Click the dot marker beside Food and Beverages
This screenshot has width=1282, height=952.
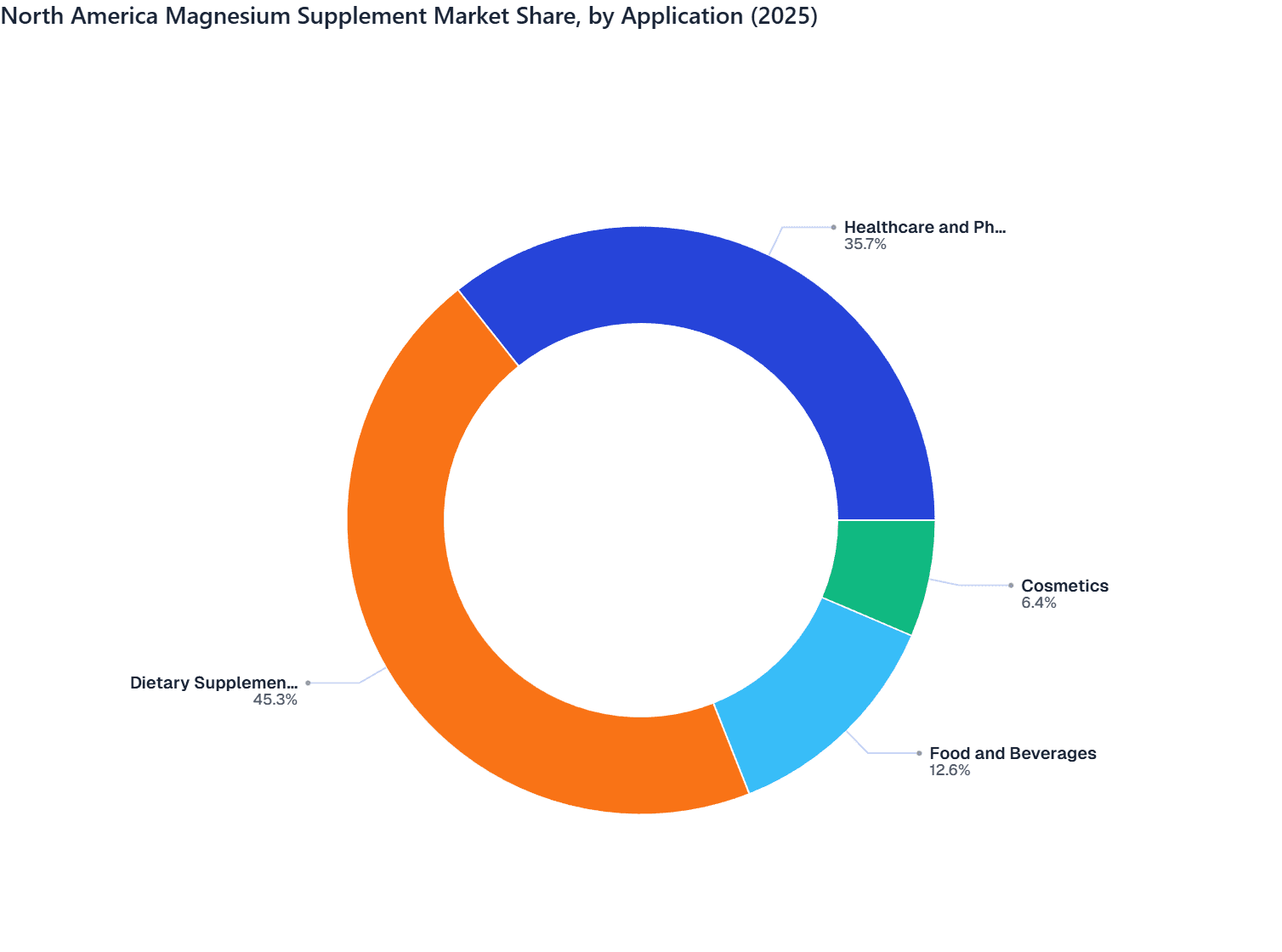920,752
